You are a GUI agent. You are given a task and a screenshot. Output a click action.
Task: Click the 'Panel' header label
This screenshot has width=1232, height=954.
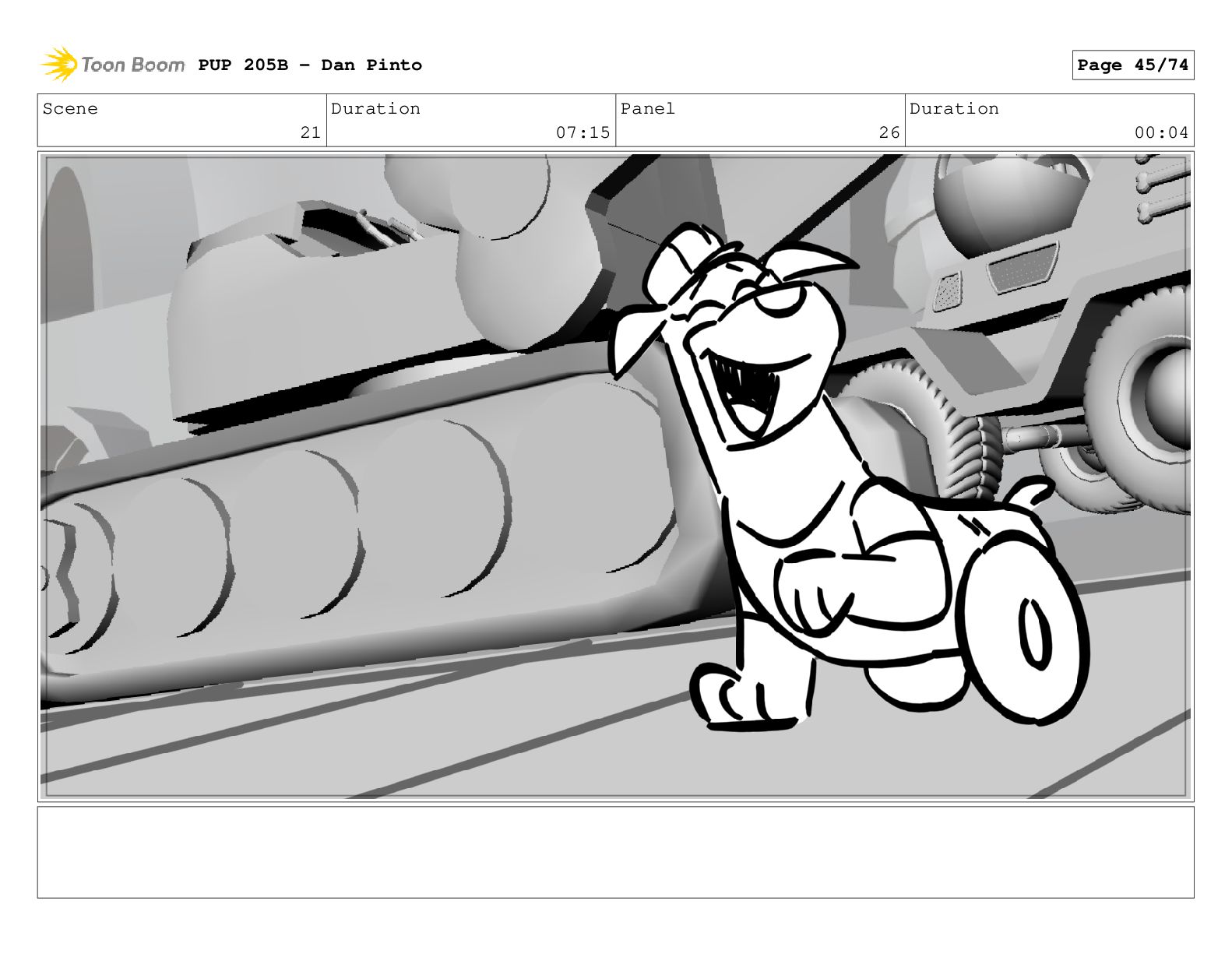coord(647,109)
